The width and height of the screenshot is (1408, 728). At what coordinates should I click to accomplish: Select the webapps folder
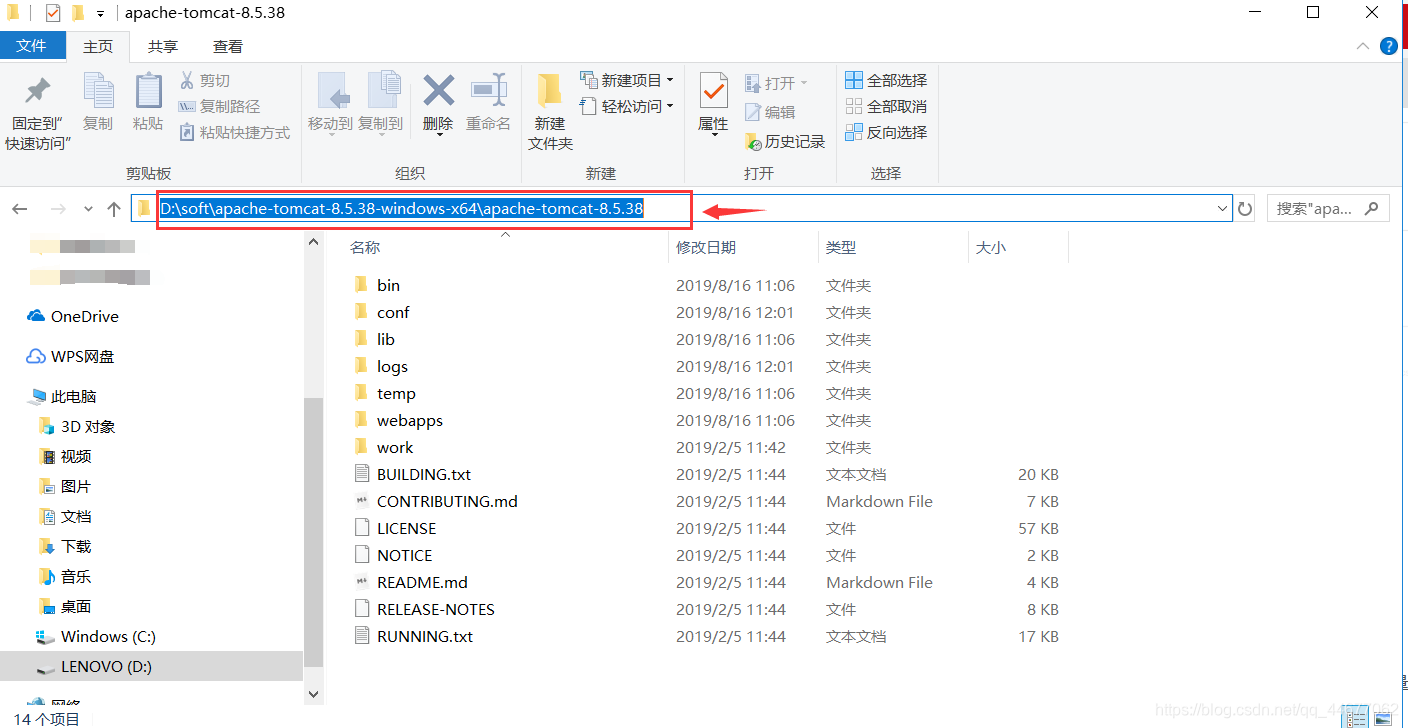(x=409, y=420)
